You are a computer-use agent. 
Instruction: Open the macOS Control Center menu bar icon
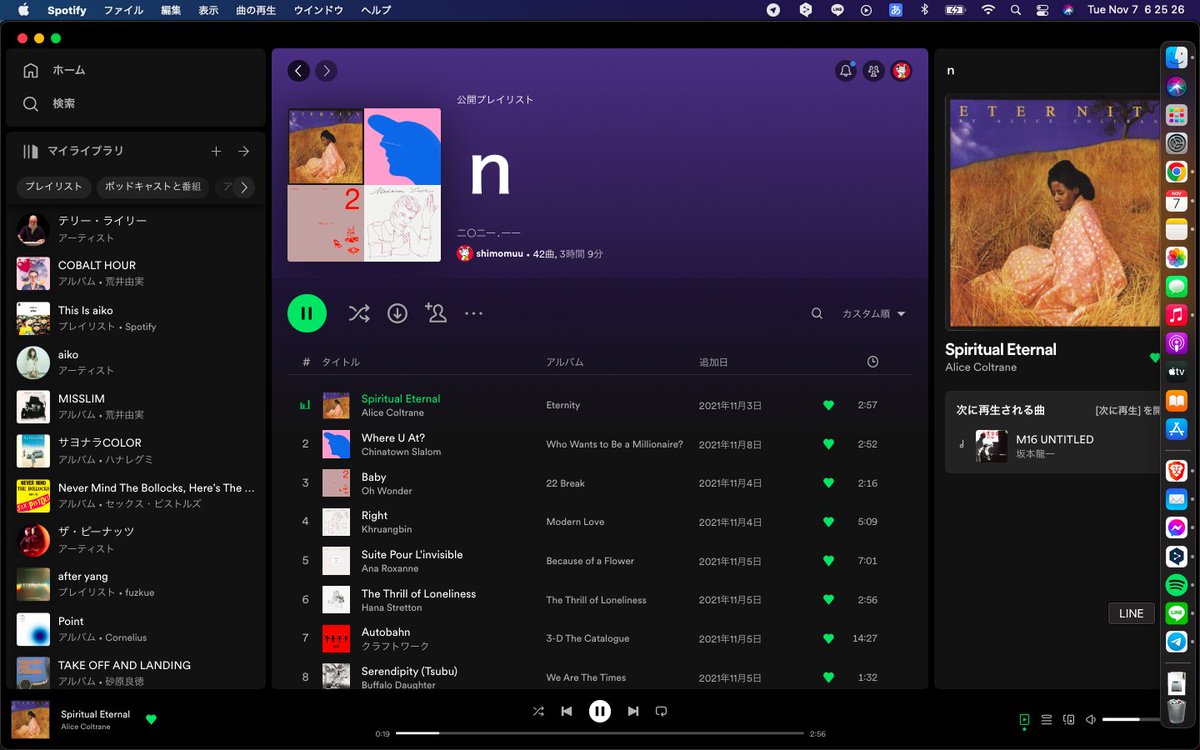(1042, 10)
